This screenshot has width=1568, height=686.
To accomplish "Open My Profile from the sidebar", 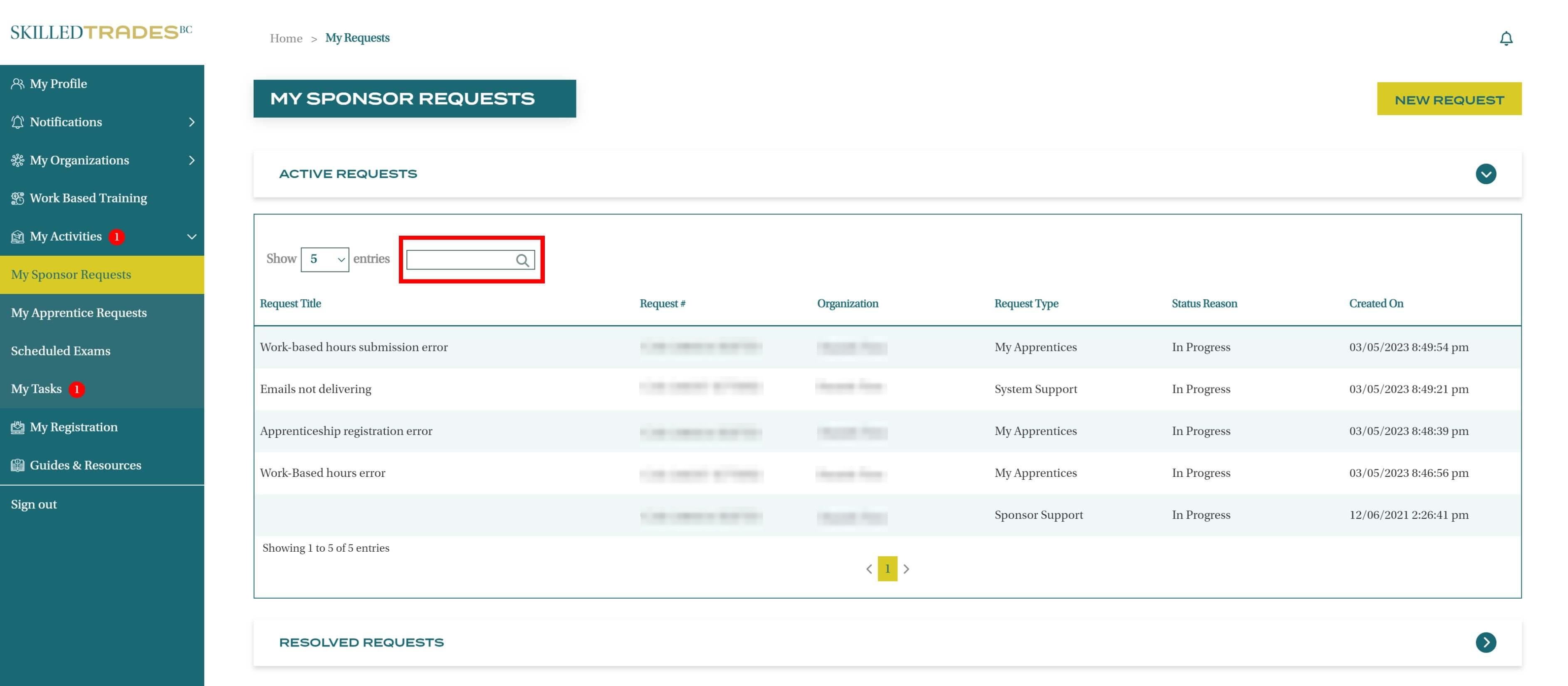I will coord(58,84).
